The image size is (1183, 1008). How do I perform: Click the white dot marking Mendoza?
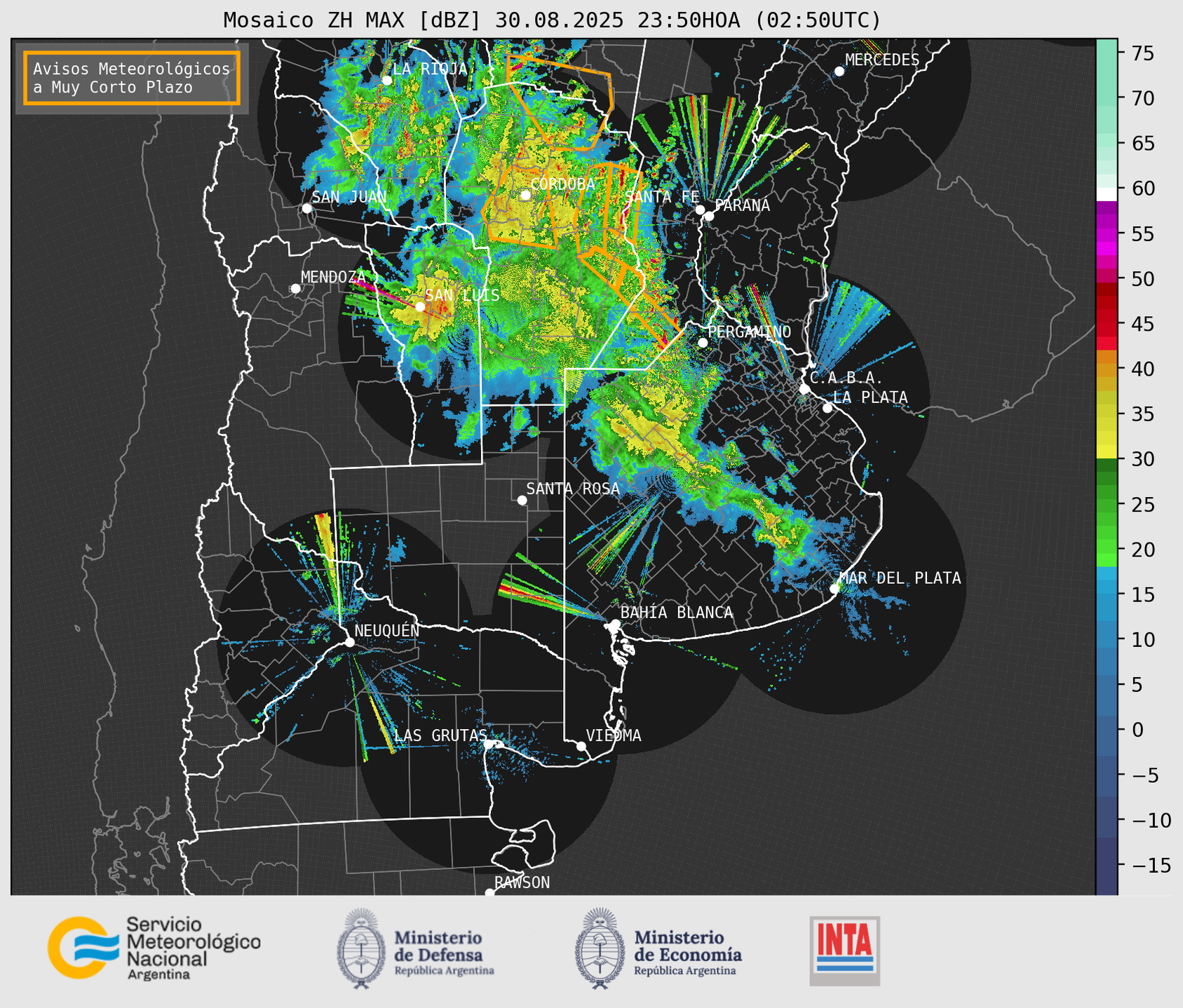point(296,289)
